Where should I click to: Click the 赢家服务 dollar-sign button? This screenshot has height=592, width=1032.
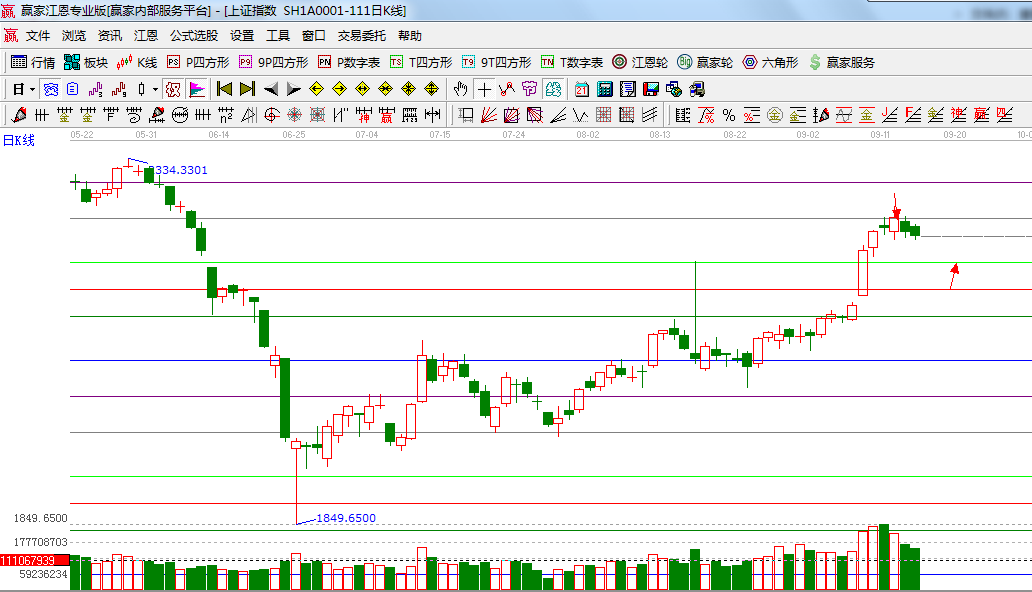click(x=842, y=62)
